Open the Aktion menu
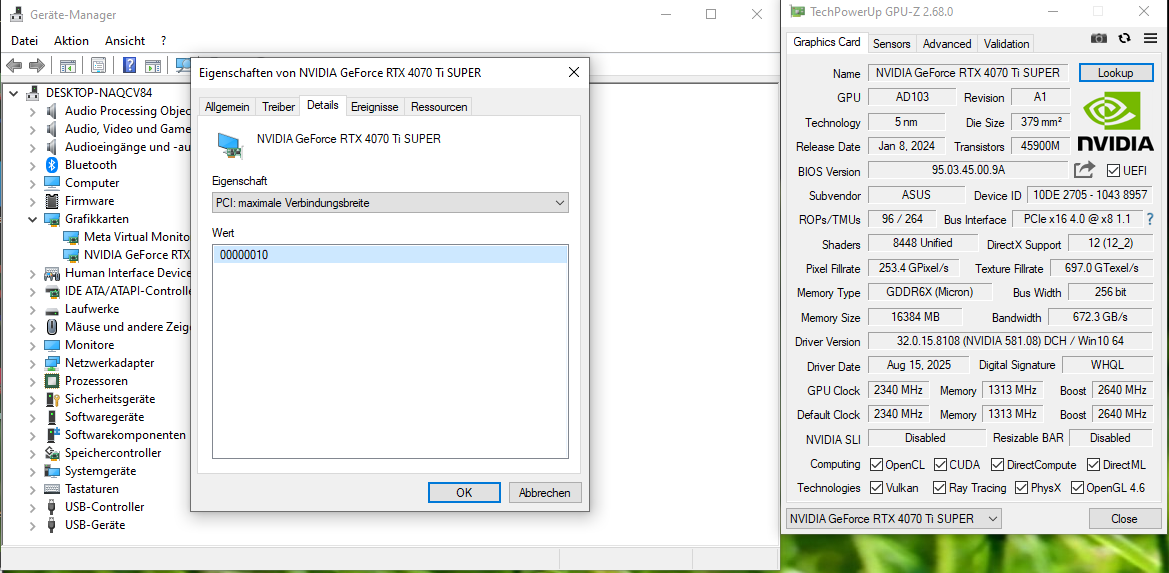 pos(72,41)
